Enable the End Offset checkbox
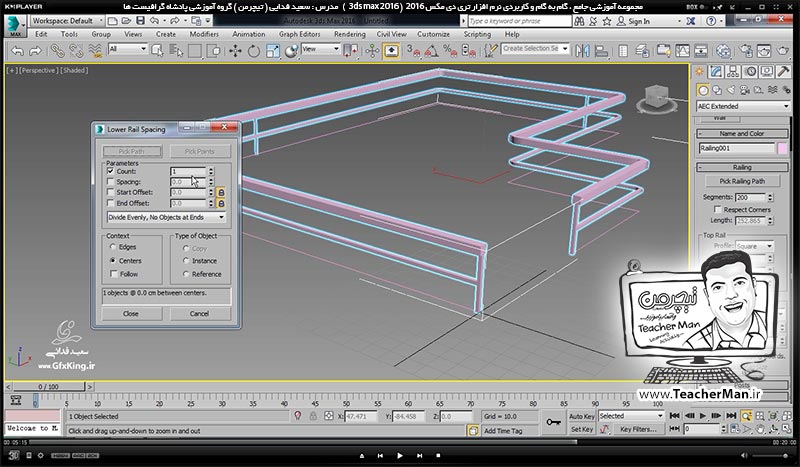The width and height of the screenshot is (800, 467). point(111,203)
